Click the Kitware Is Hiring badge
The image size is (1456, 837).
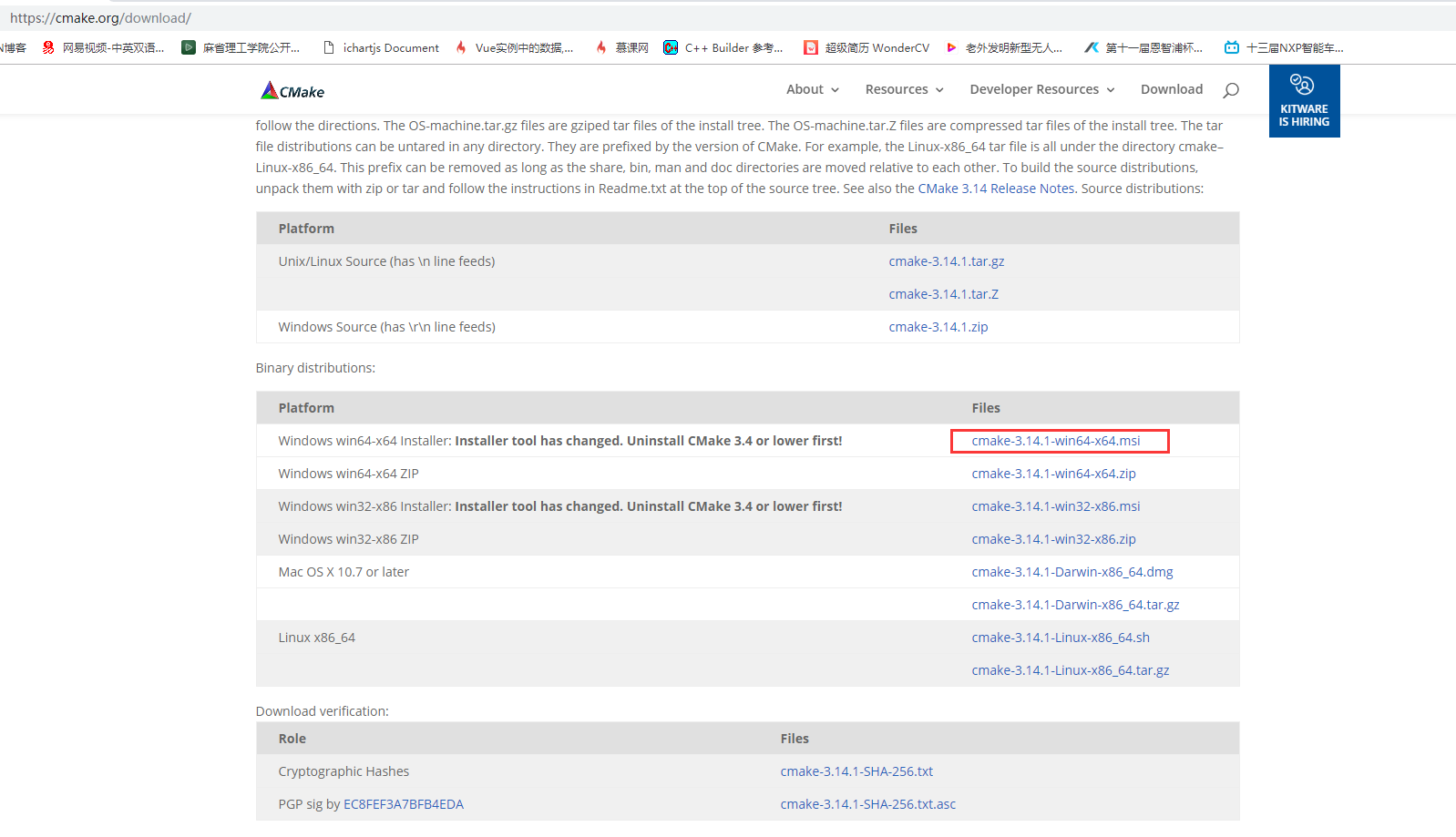[1304, 101]
